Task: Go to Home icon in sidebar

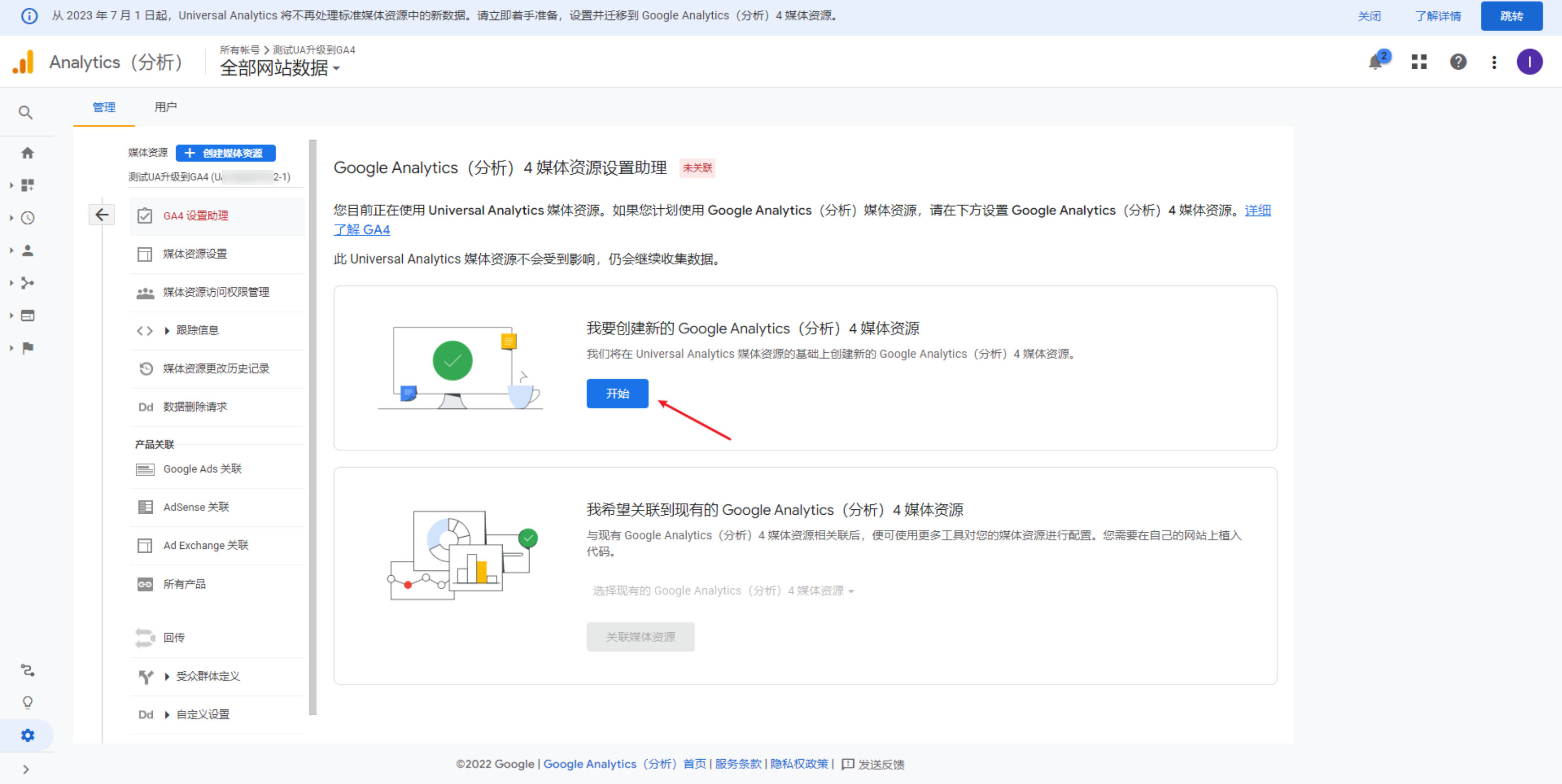Action: 27,153
